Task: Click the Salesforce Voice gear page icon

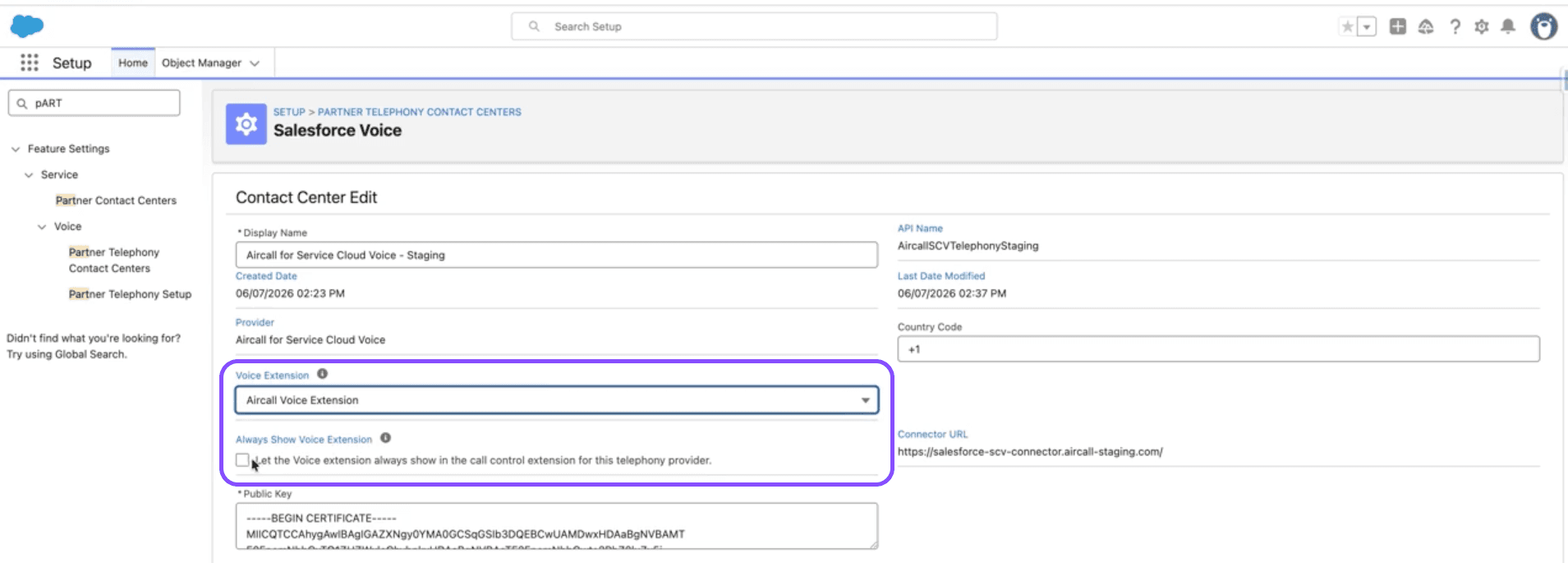Action: click(246, 124)
